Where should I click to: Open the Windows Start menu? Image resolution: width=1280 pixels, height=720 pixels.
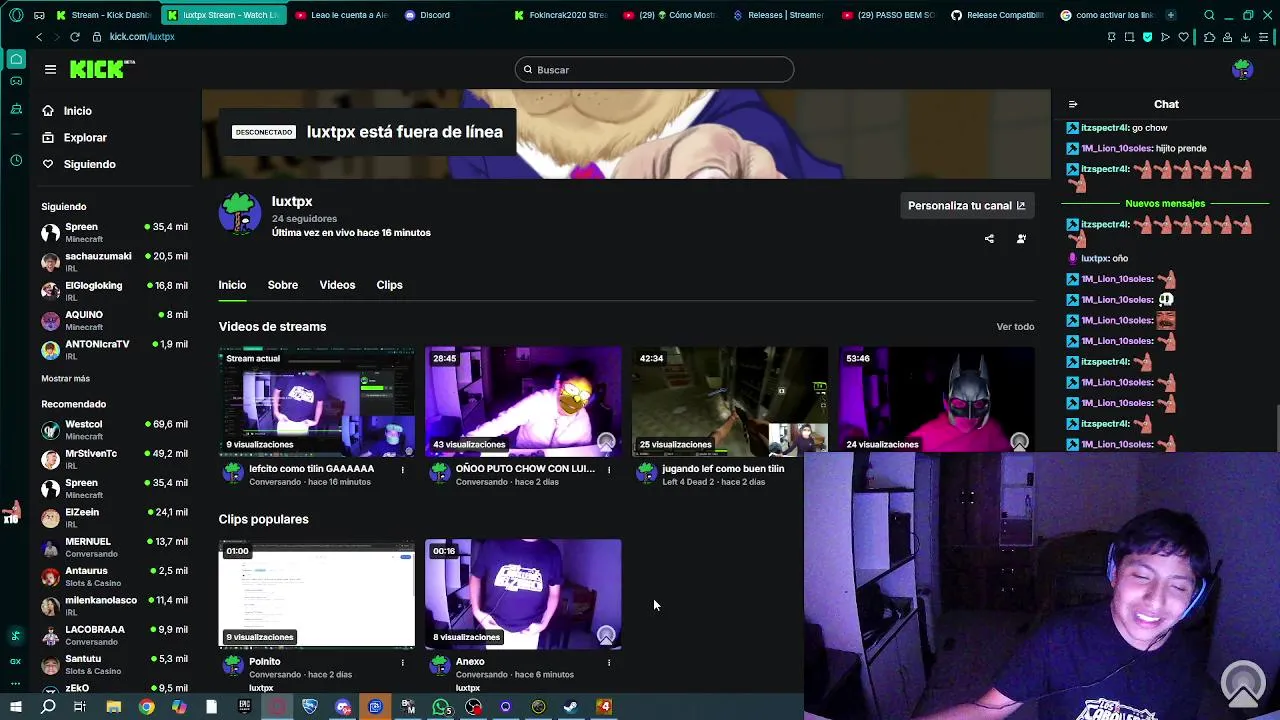15,707
